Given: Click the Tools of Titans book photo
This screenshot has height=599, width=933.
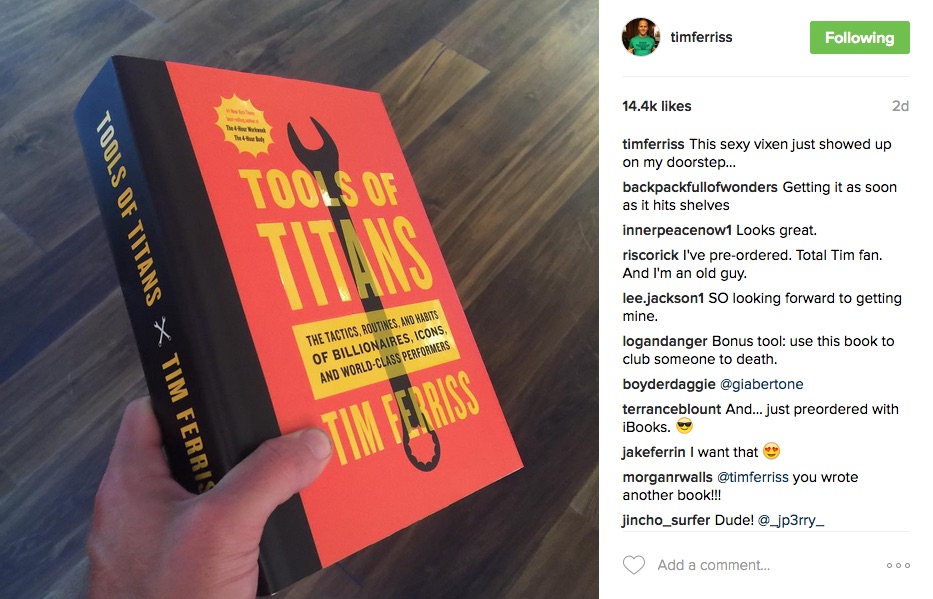Looking at the screenshot, I should [x=299, y=299].
